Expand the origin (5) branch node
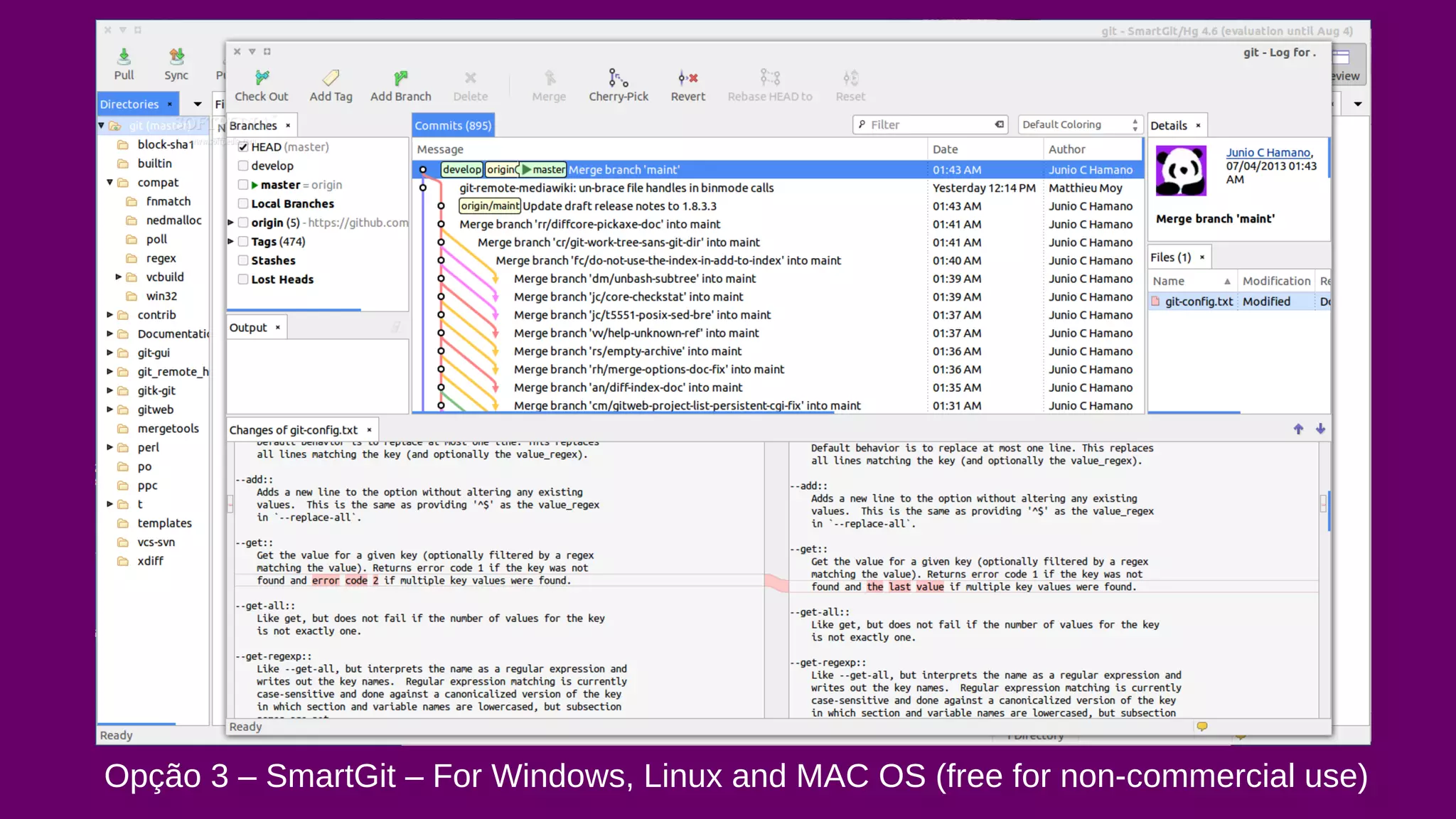The width and height of the screenshot is (1456, 819). click(x=231, y=223)
